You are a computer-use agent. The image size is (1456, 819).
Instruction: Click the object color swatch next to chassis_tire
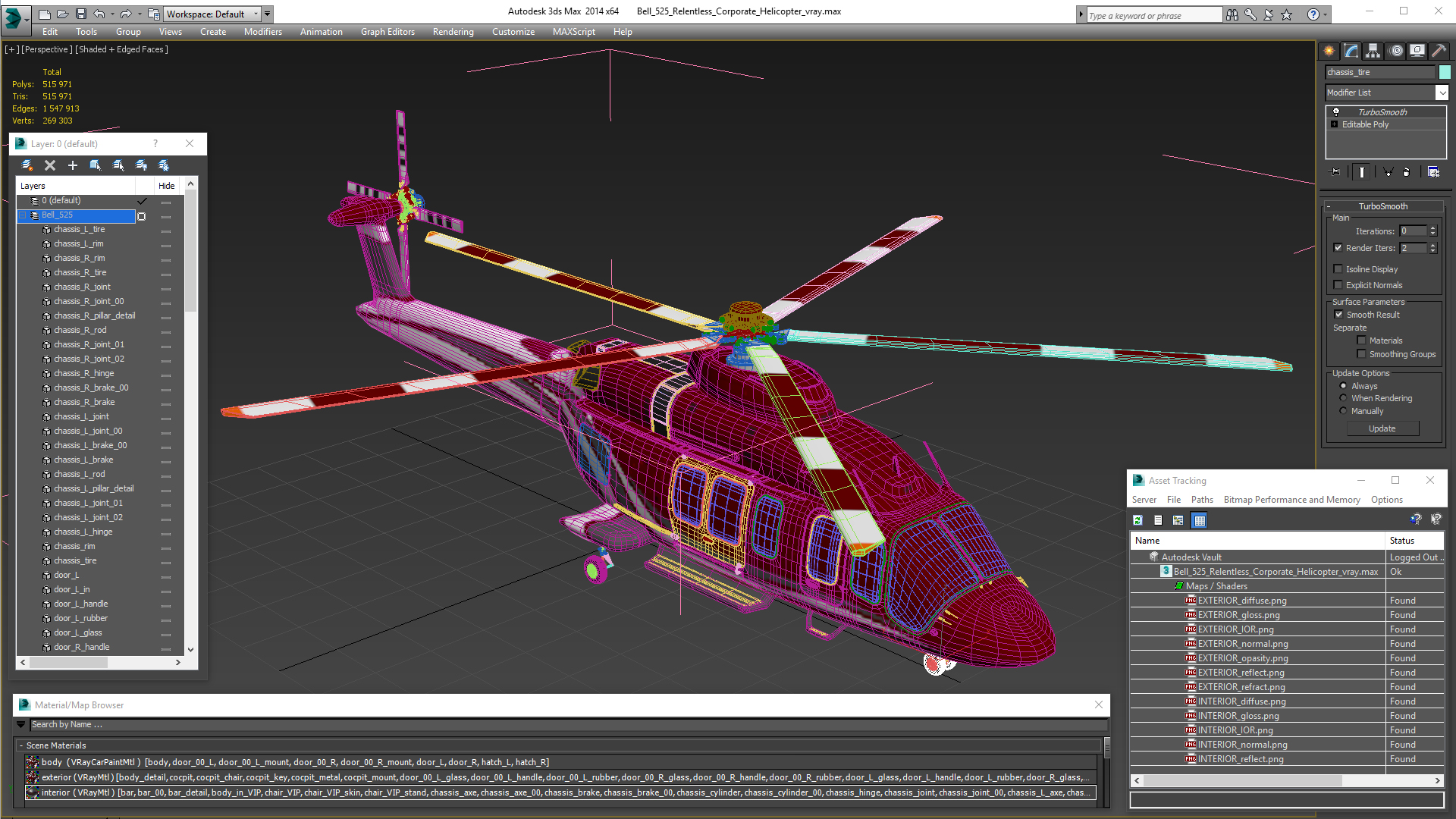click(x=1445, y=72)
